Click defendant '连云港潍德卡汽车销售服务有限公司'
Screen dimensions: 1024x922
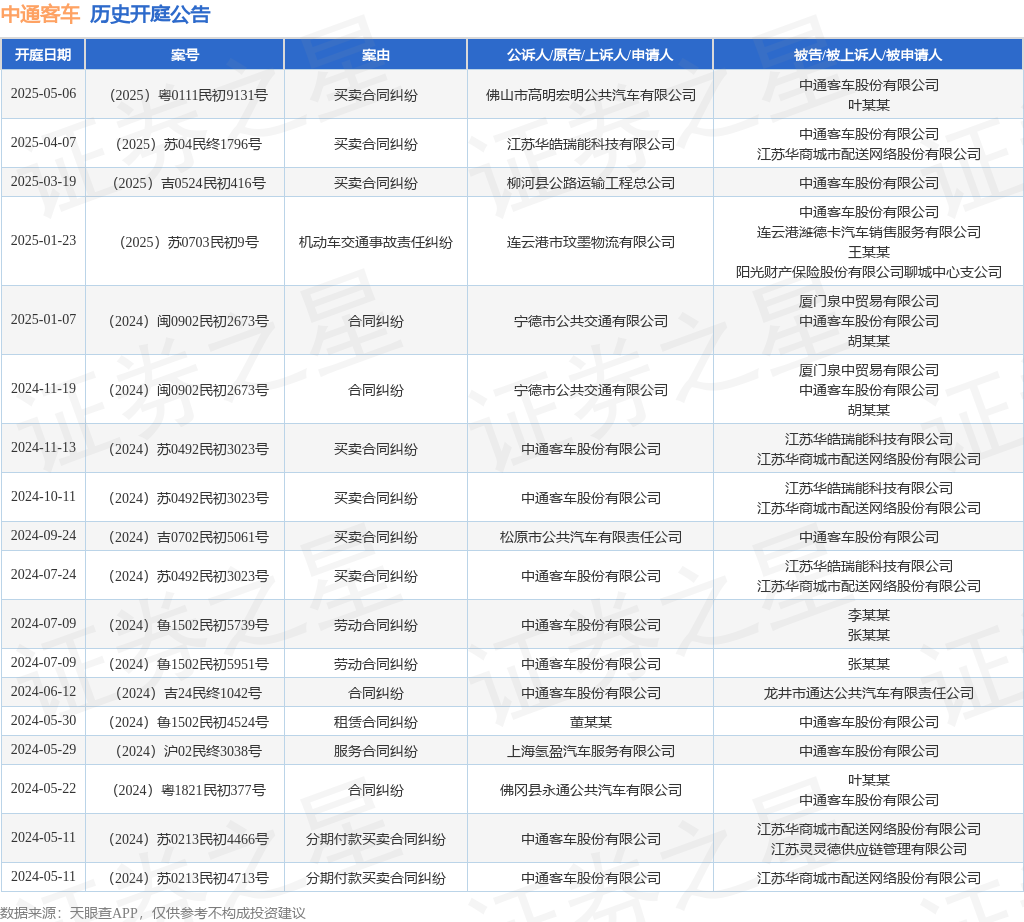pos(869,232)
